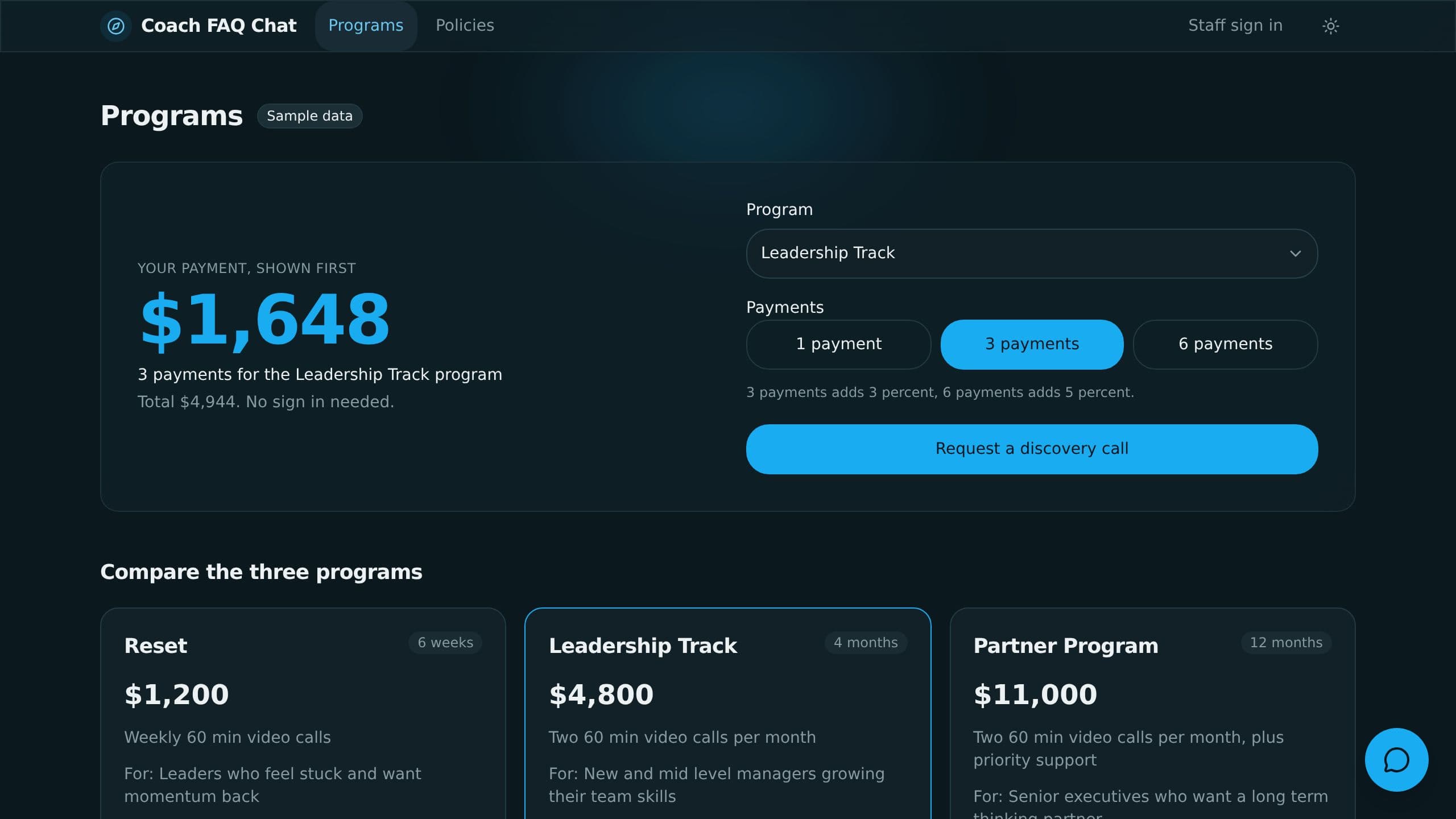Select the Reset program card
The image size is (1456, 819).
pos(303,713)
